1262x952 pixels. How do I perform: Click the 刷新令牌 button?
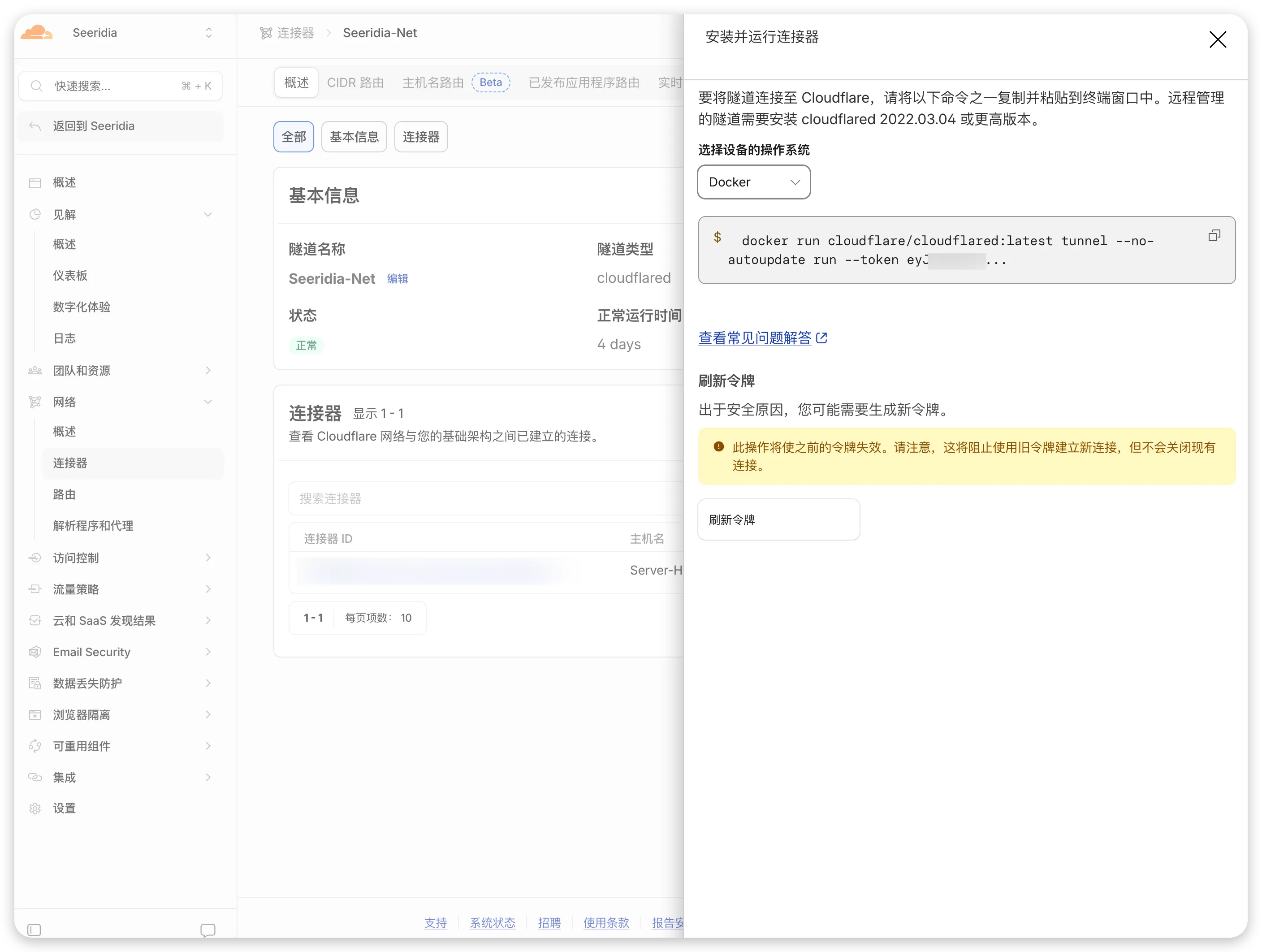click(779, 520)
